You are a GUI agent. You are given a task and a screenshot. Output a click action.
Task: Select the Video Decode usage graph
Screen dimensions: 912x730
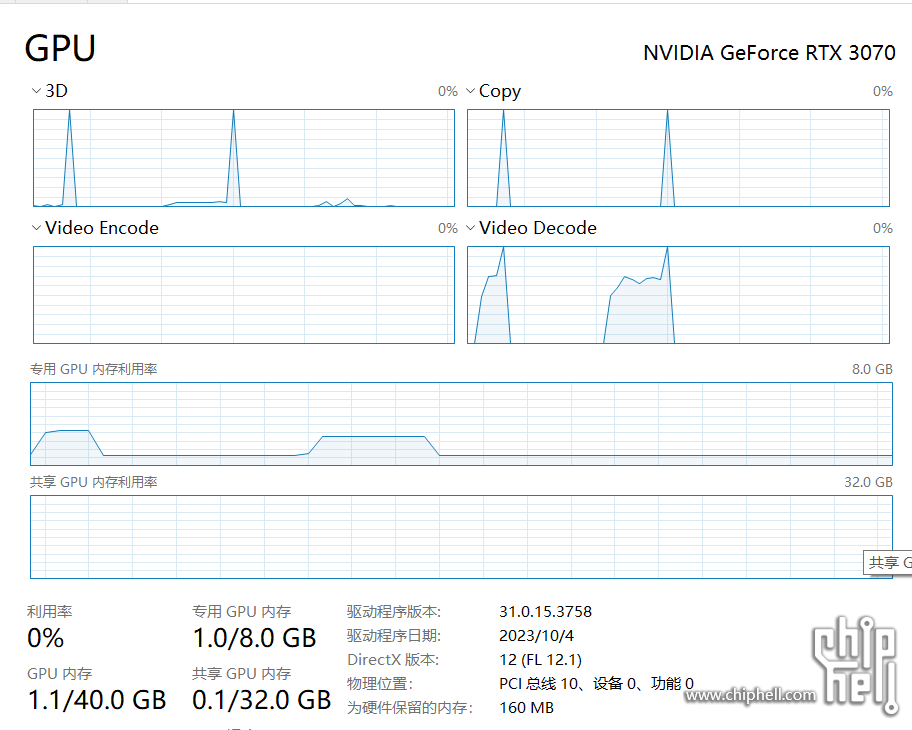(678, 295)
